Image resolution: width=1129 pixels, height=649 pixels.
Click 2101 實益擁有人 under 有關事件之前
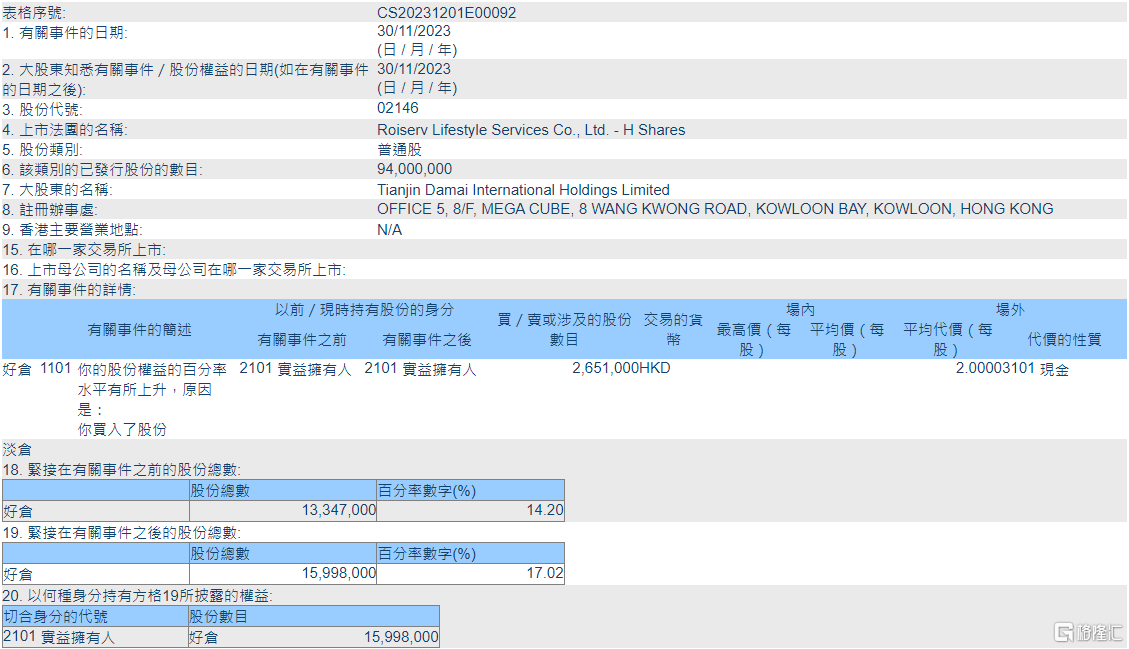tap(295, 369)
